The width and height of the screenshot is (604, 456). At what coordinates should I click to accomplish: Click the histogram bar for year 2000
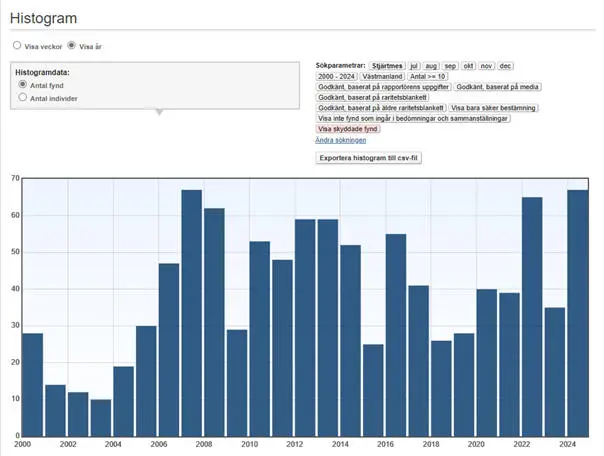pyautogui.click(x=32, y=384)
